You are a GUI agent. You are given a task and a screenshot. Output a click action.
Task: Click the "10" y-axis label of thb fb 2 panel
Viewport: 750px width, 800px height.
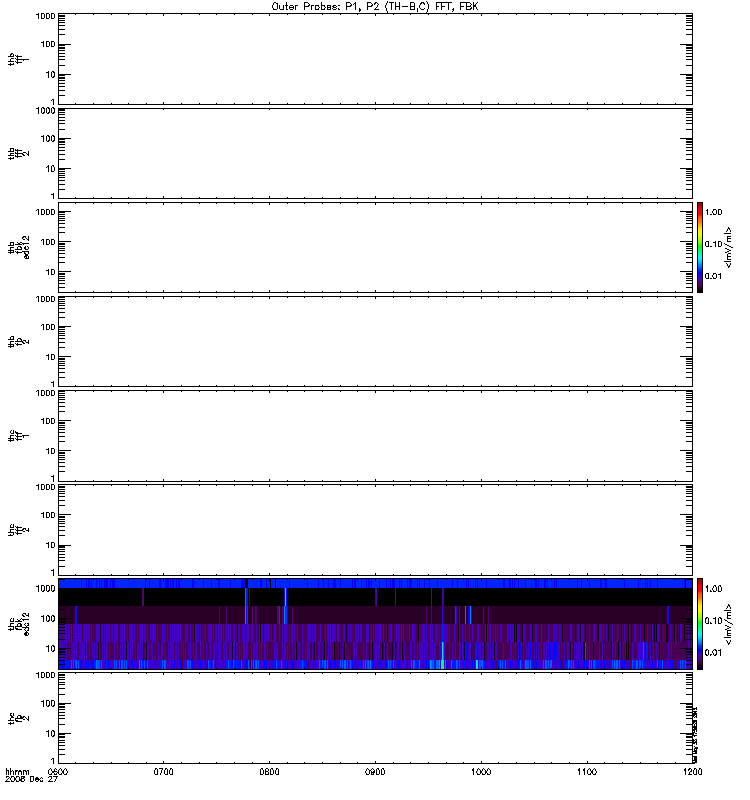51,357
